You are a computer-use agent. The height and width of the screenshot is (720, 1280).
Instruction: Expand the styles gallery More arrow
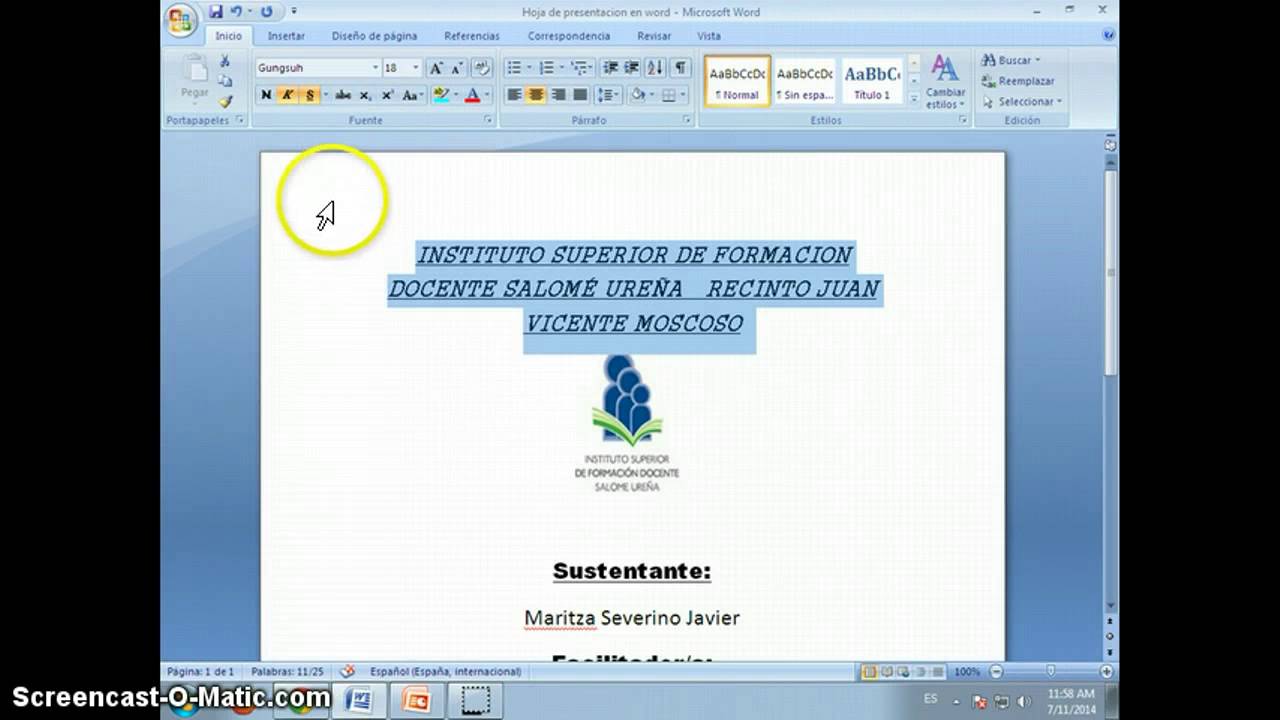tap(912, 99)
